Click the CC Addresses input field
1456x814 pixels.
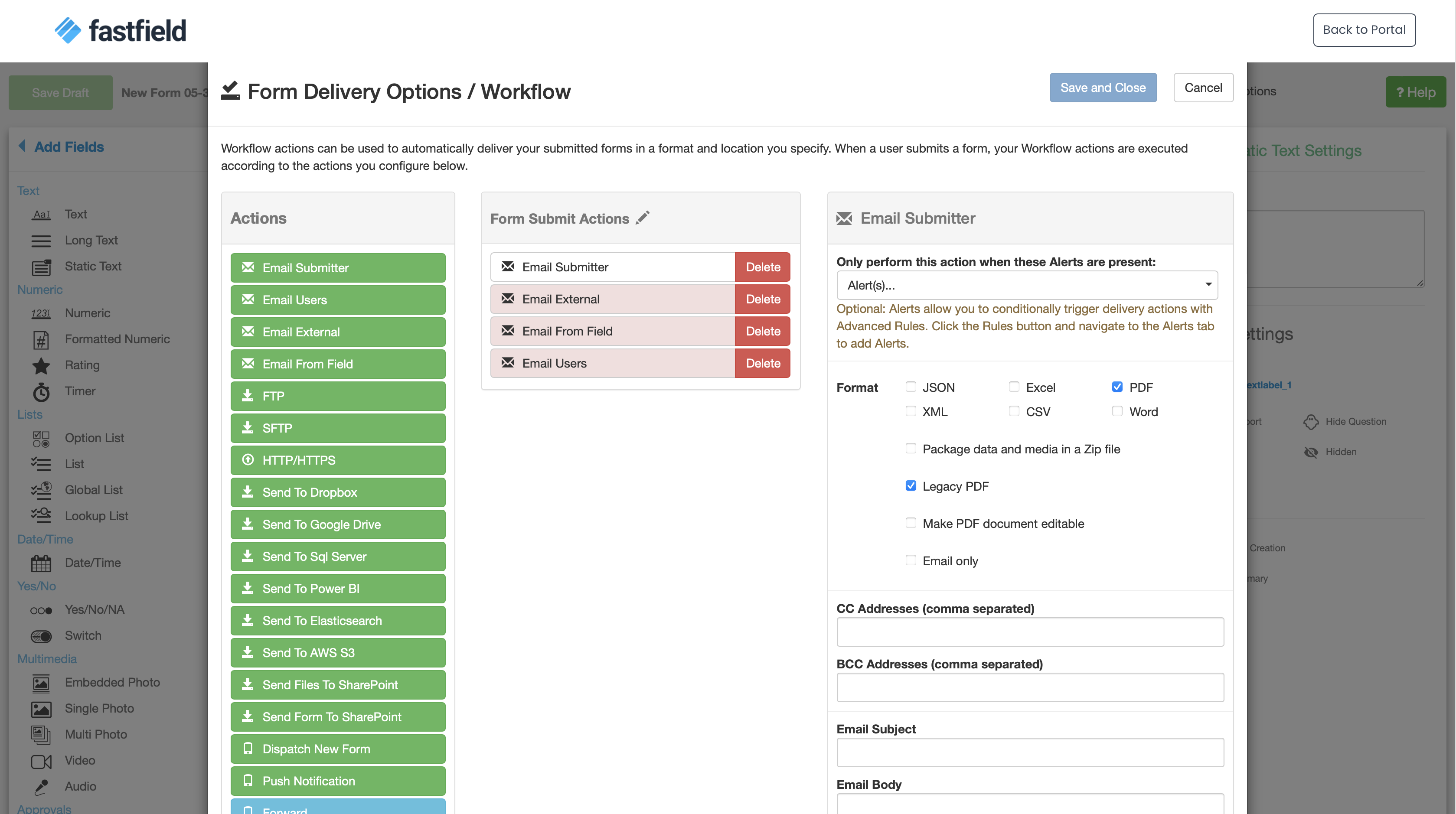coord(1030,632)
